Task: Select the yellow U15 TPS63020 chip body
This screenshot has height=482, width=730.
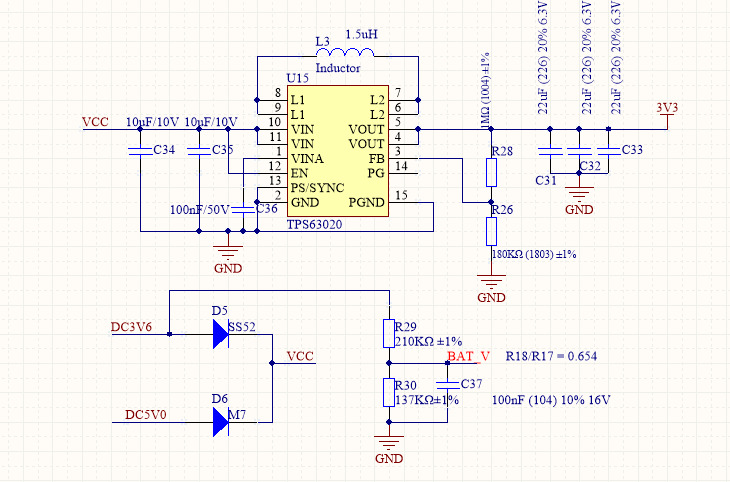Action: tap(338, 151)
